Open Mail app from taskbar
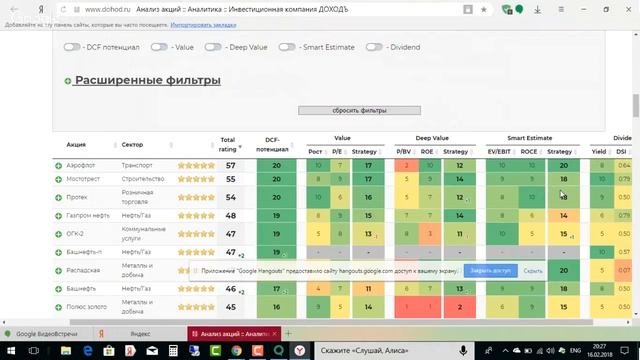This screenshot has height=360, width=640. tap(152, 351)
